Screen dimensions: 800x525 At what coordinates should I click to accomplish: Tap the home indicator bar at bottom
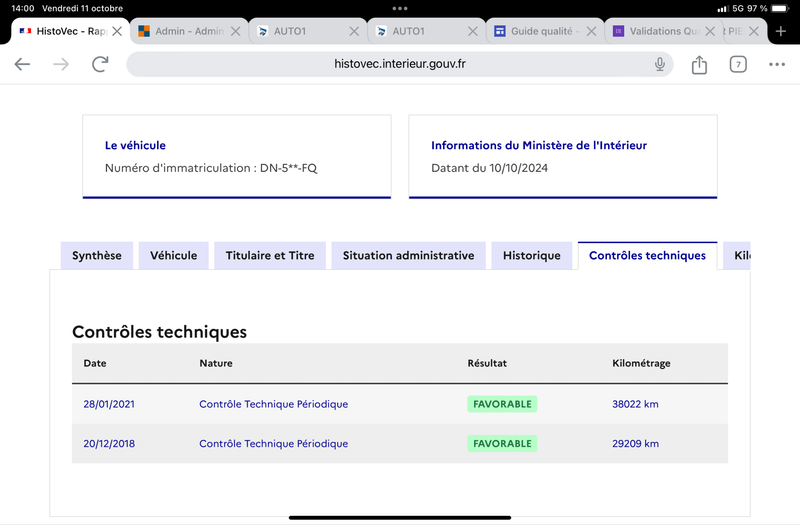tap(400, 517)
